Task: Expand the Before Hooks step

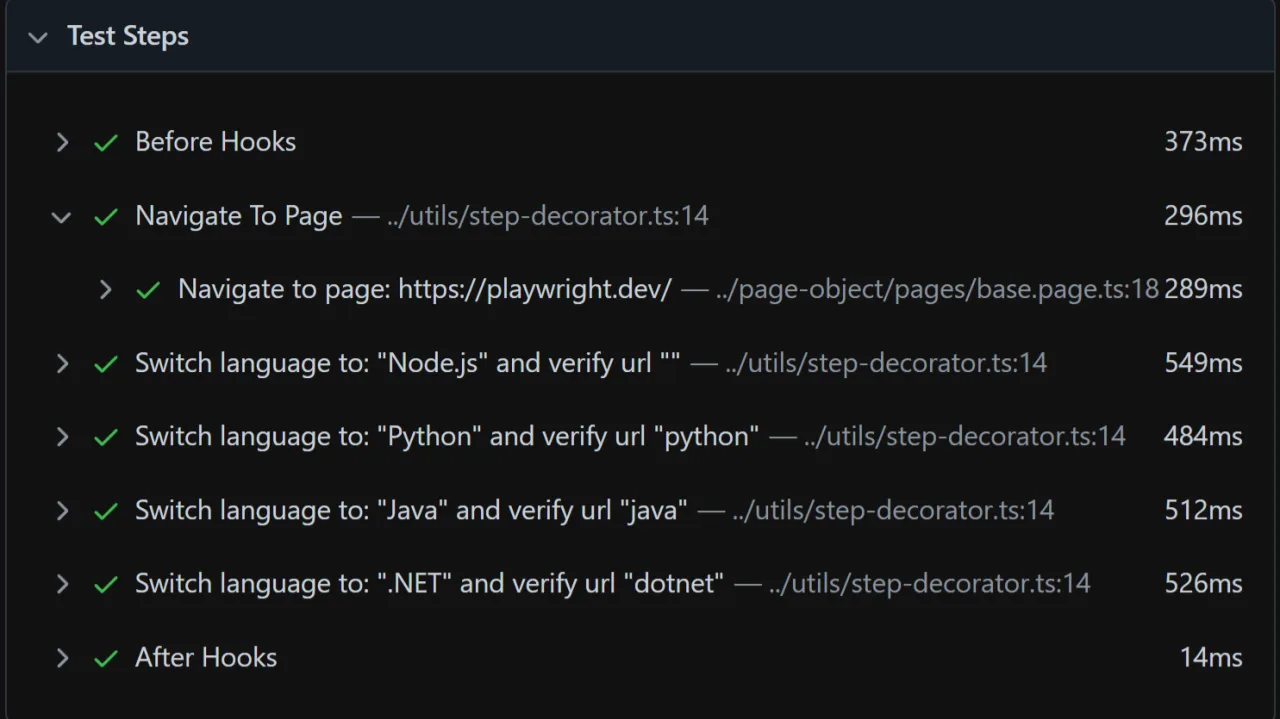Action: tap(62, 142)
